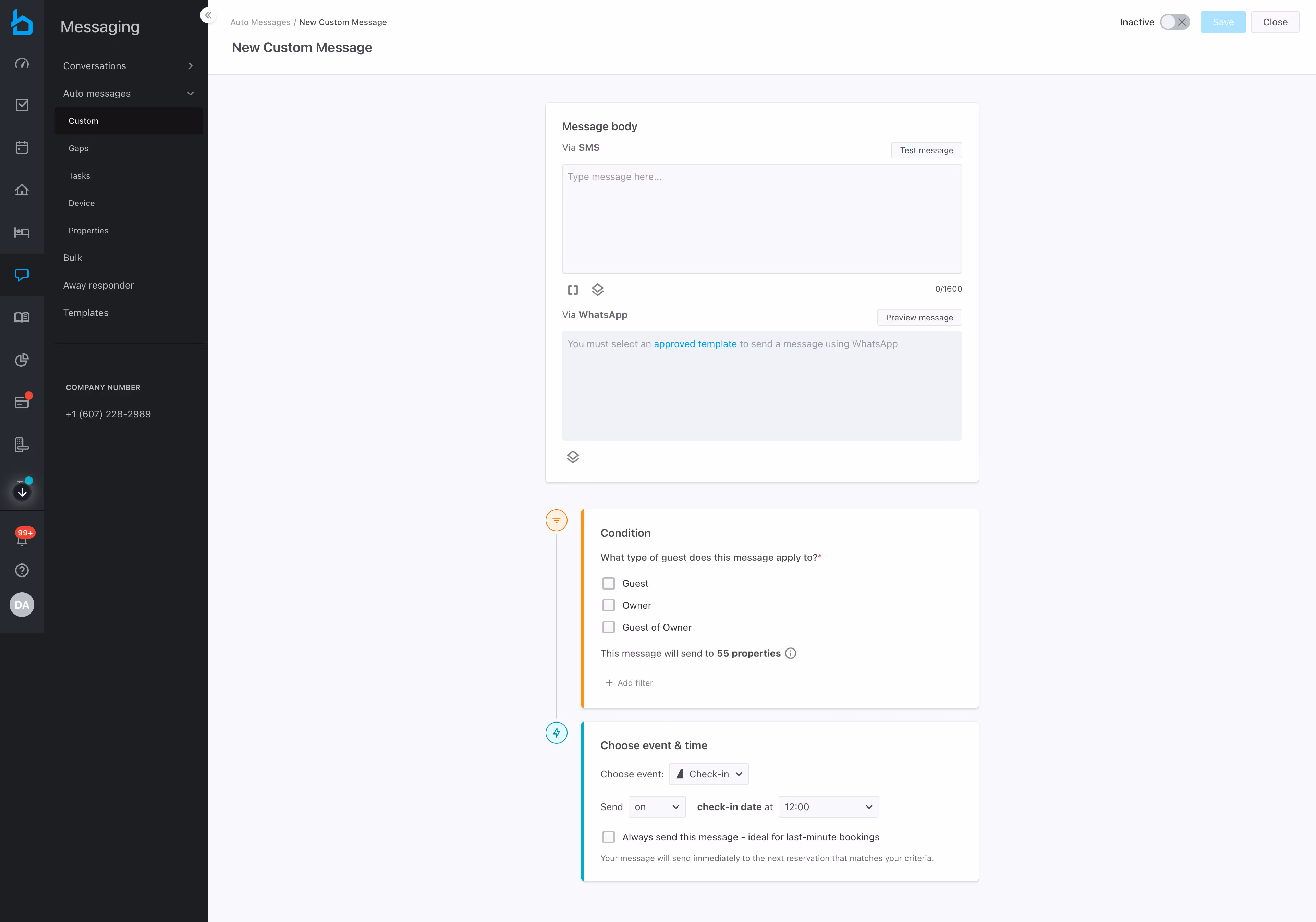Select Gaps under Auto messages
1316x922 pixels.
tap(78, 148)
